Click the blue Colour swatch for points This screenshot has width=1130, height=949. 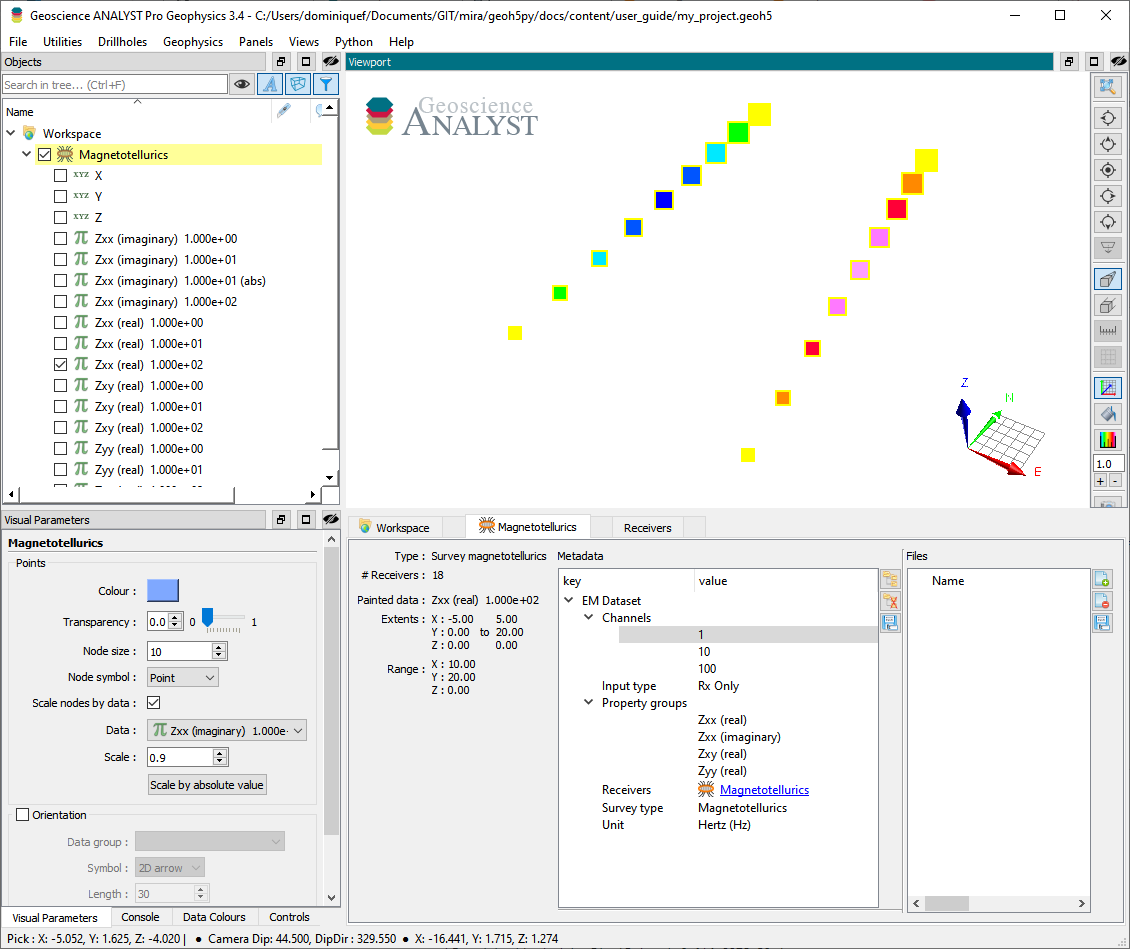click(163, 591)
